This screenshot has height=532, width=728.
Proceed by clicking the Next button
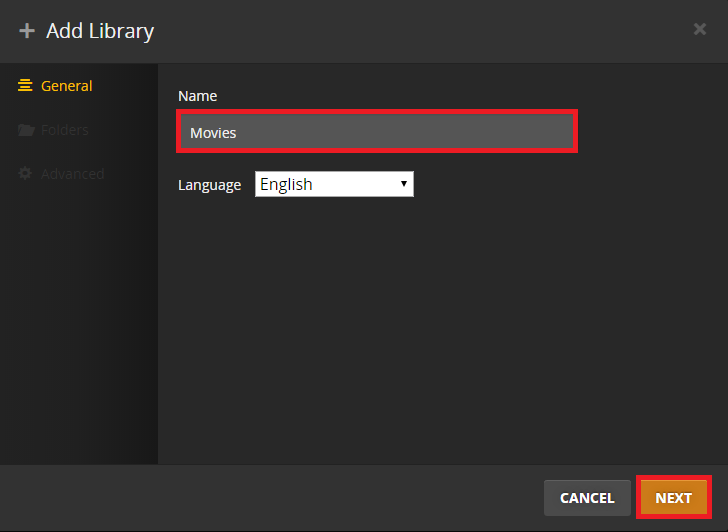click(x=673, y=497)
